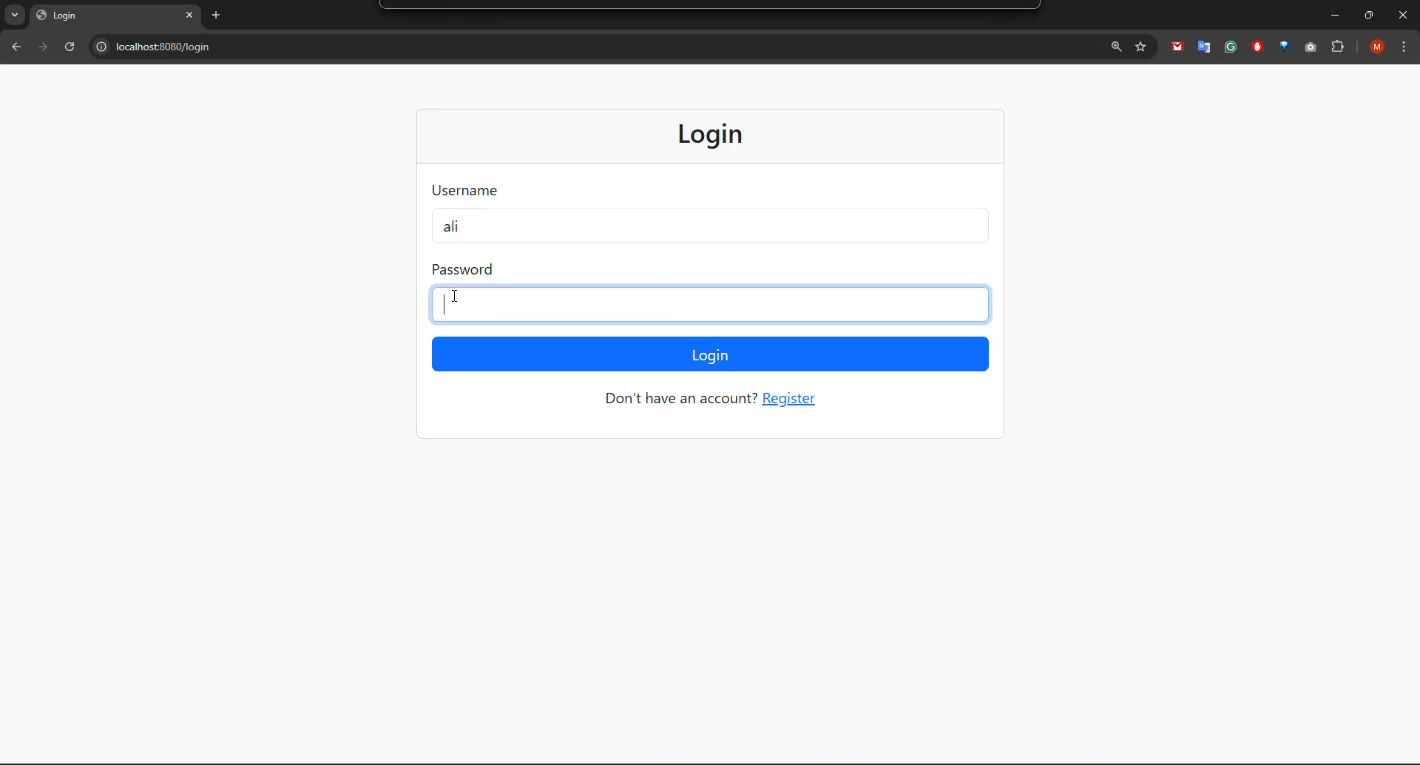
Task: Expand the tab search dropdown
Action: click(14, 15)
